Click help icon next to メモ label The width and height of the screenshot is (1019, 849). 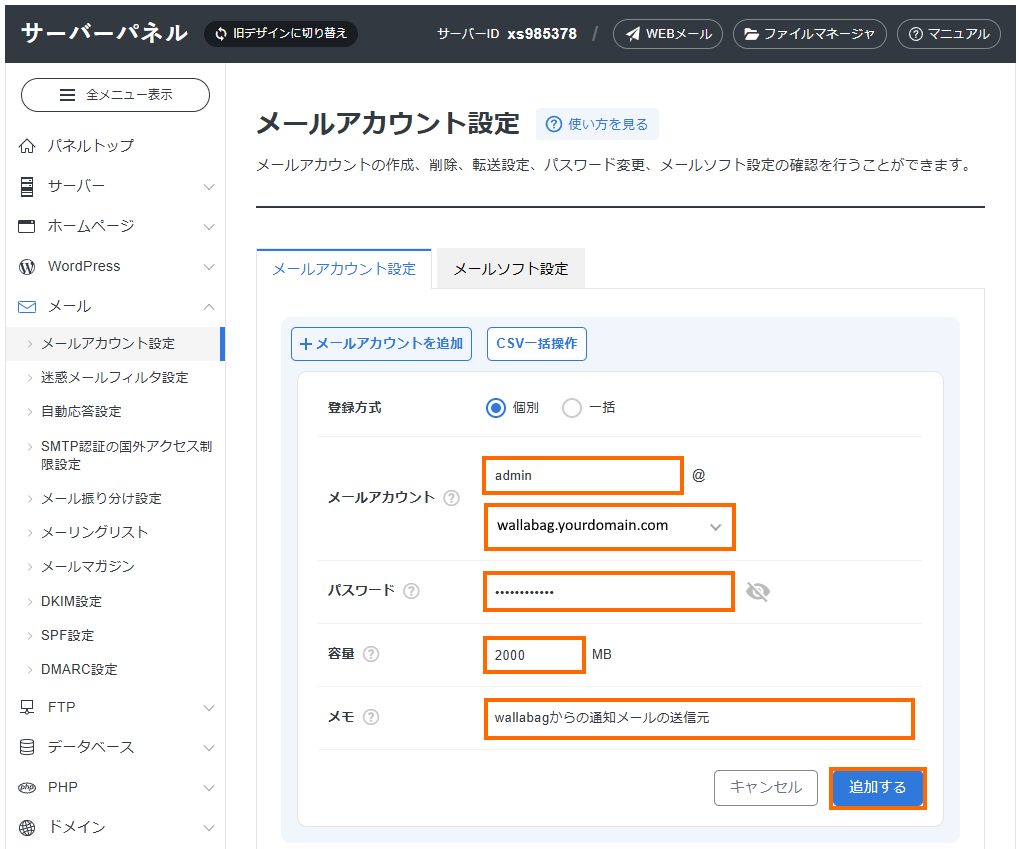[x=371, y=717]
